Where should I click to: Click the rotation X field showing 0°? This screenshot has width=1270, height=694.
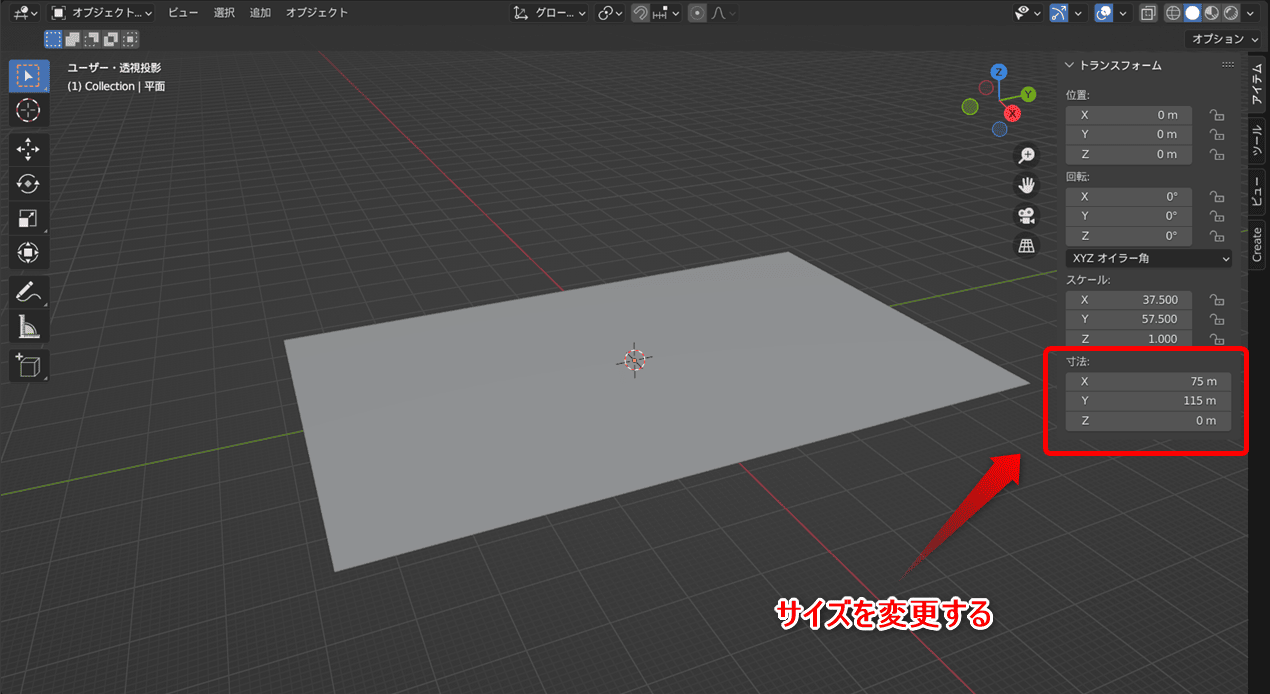coord(1129,197)
